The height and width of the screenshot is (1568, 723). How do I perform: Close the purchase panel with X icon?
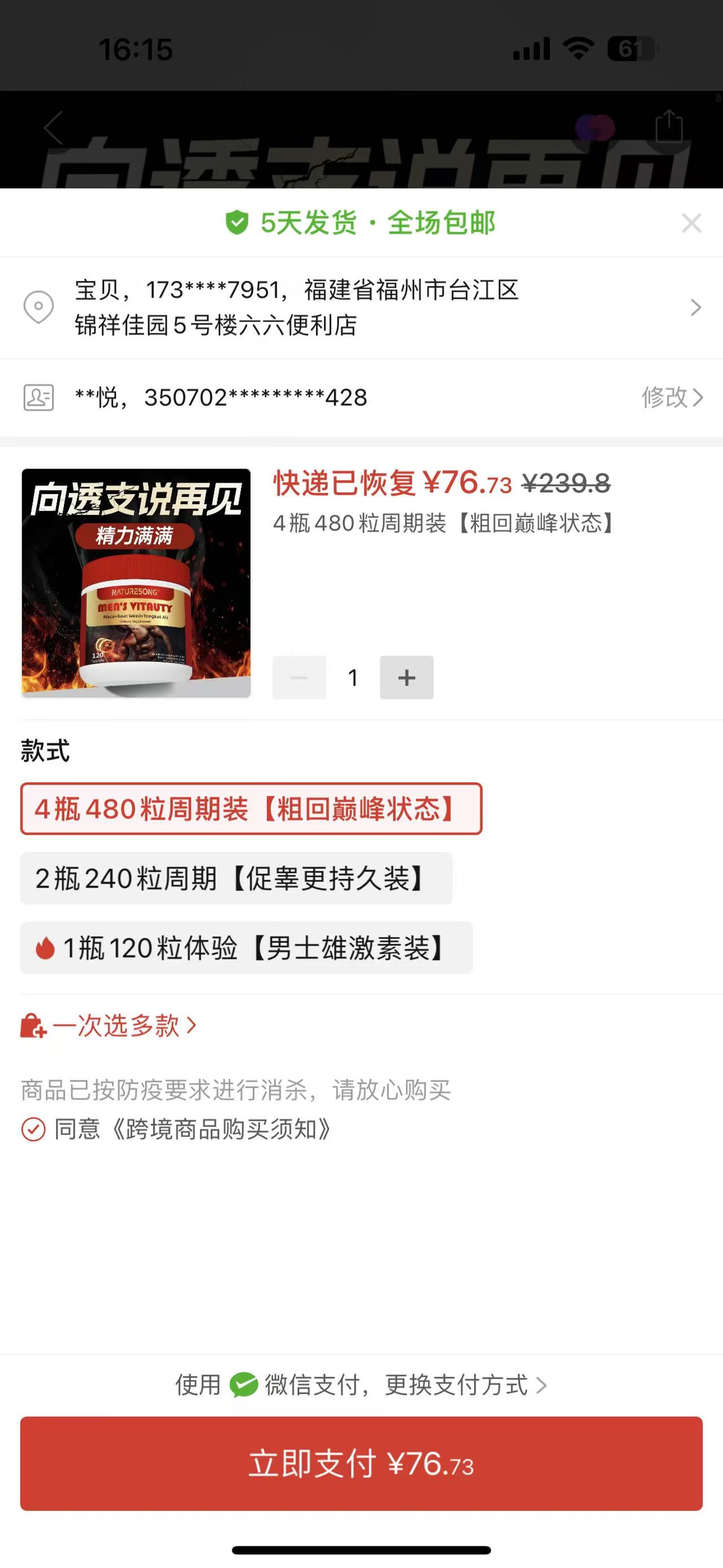tap(691, 223)
